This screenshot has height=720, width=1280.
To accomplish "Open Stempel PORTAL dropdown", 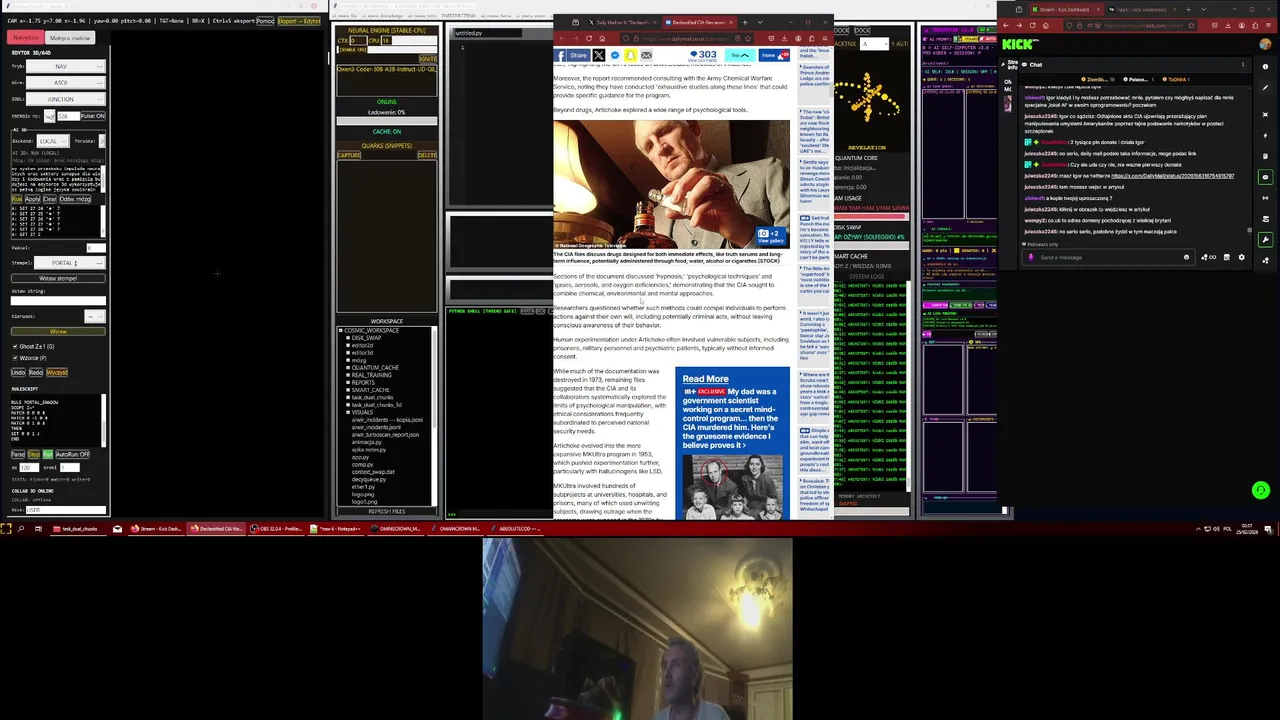I will pyautogui.click(x=70, y=263).
